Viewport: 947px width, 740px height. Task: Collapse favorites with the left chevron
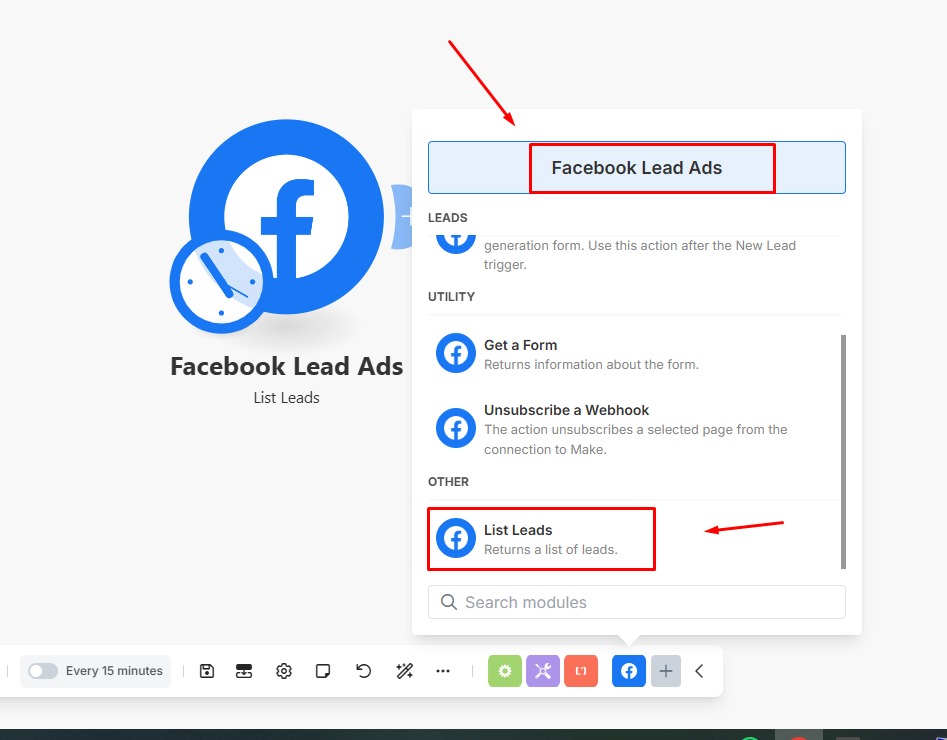point(699,671)
